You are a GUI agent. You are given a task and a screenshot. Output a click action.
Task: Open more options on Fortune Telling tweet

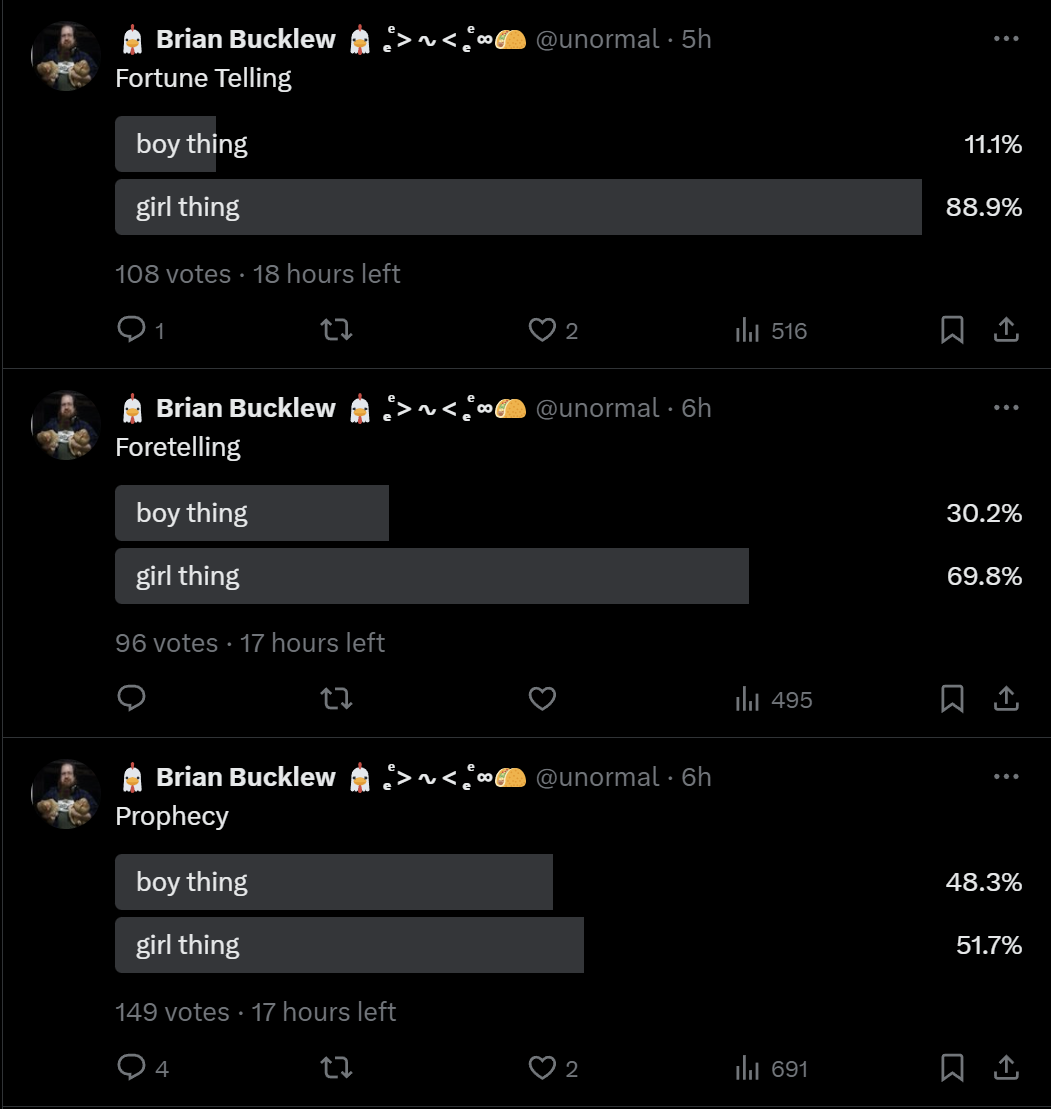1006,39
